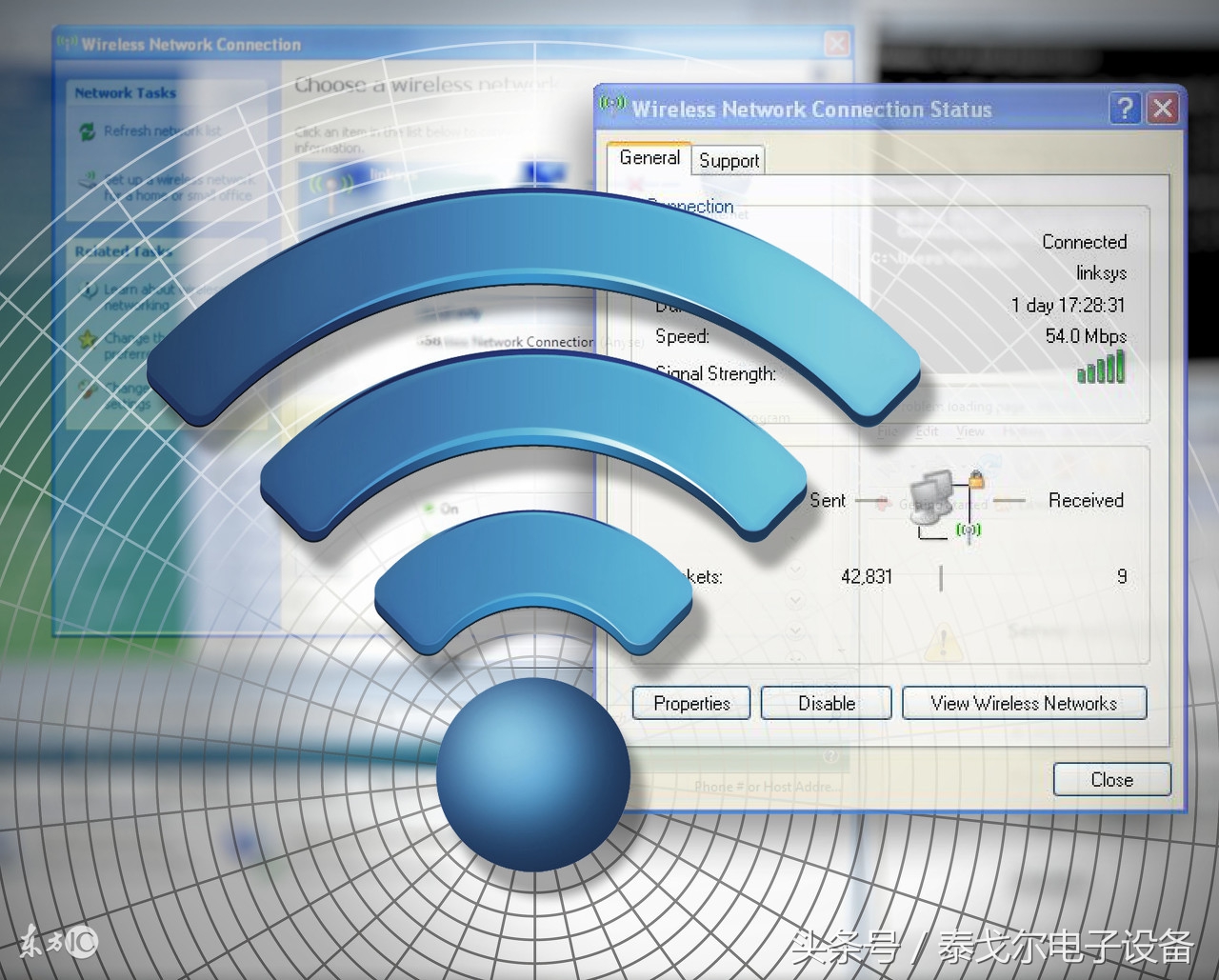Click the computer network diagram between Sent and Received
1219x980 pixels.
[941, 502]
